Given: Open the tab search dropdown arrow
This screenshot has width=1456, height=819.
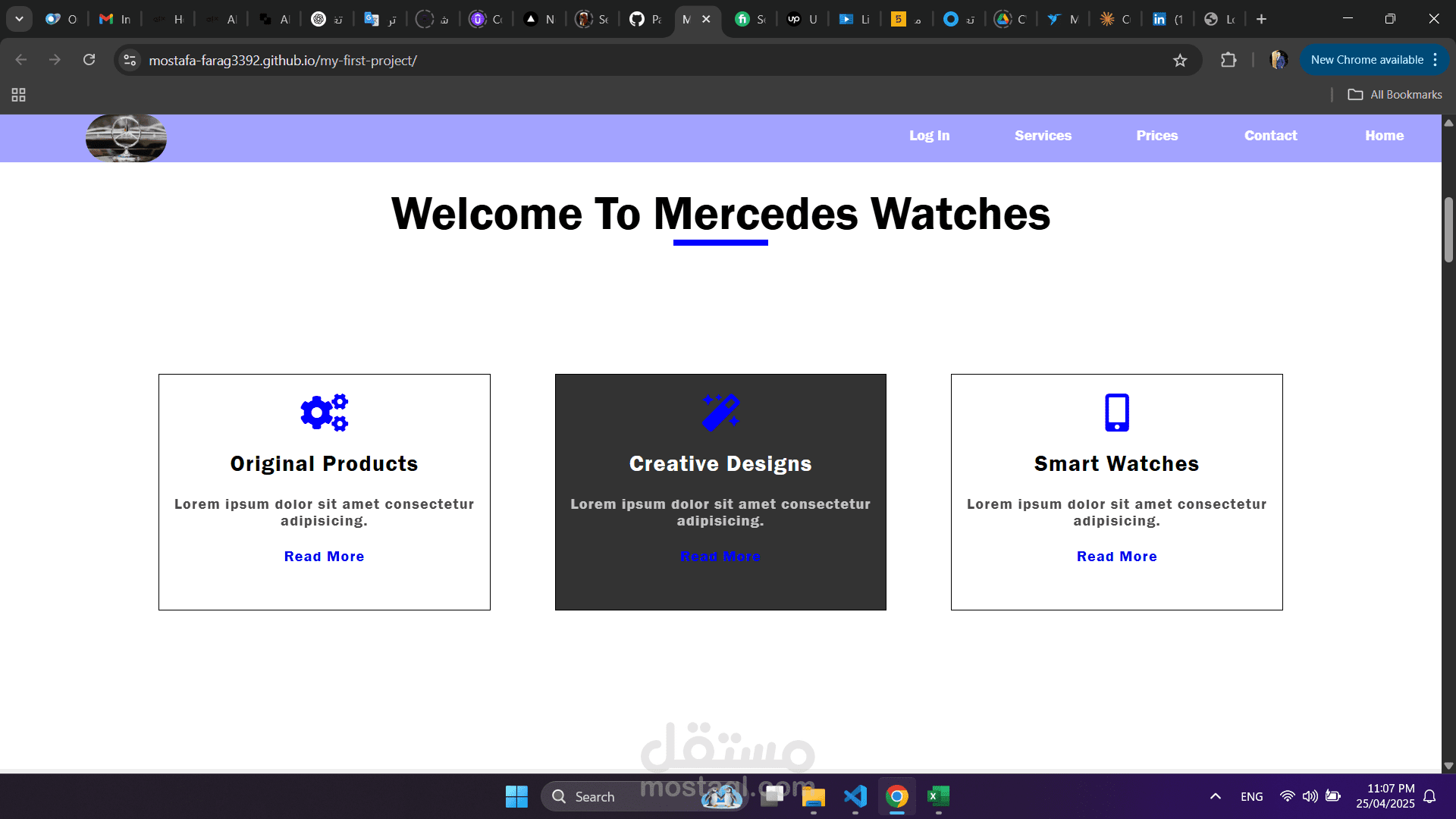Looking at the screenshot, I should [19, 19].
